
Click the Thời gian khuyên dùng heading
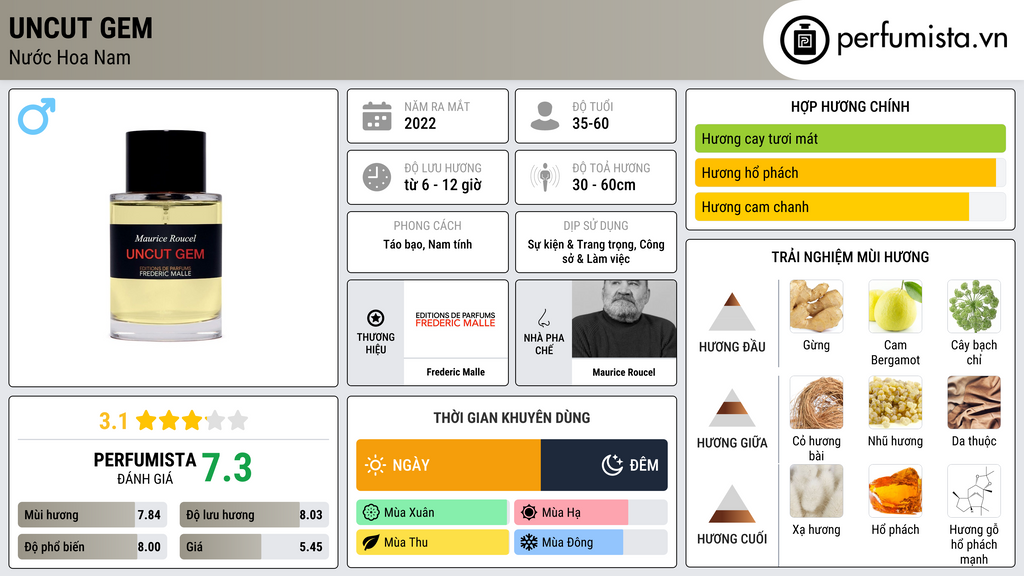point(512,418)
